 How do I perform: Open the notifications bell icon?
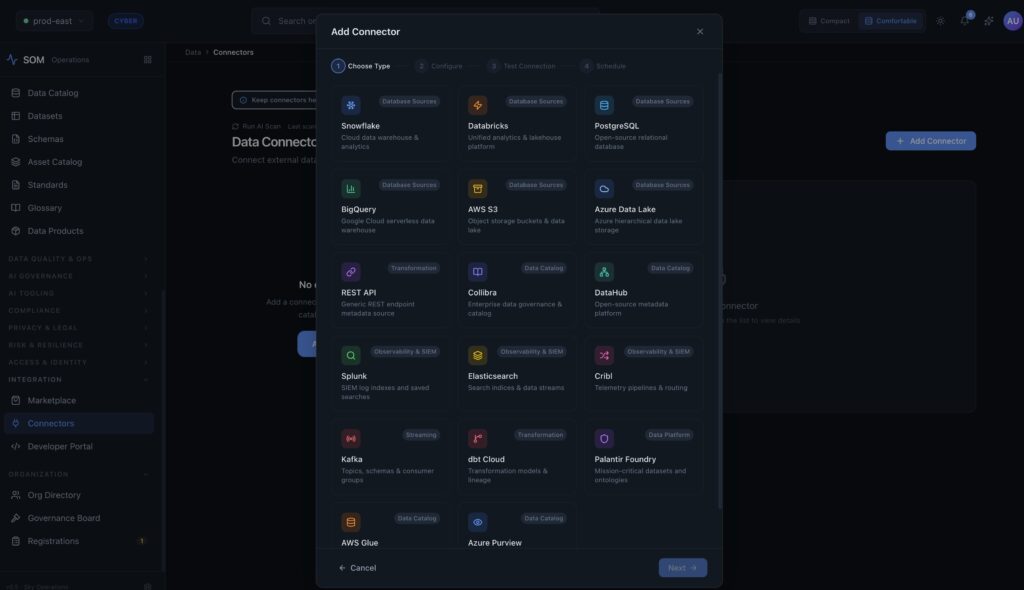964,21
